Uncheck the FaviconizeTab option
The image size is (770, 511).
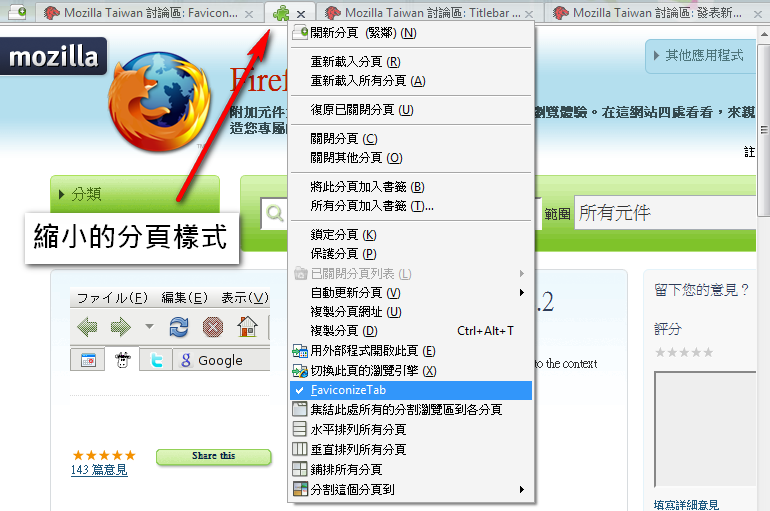(411, 390)
